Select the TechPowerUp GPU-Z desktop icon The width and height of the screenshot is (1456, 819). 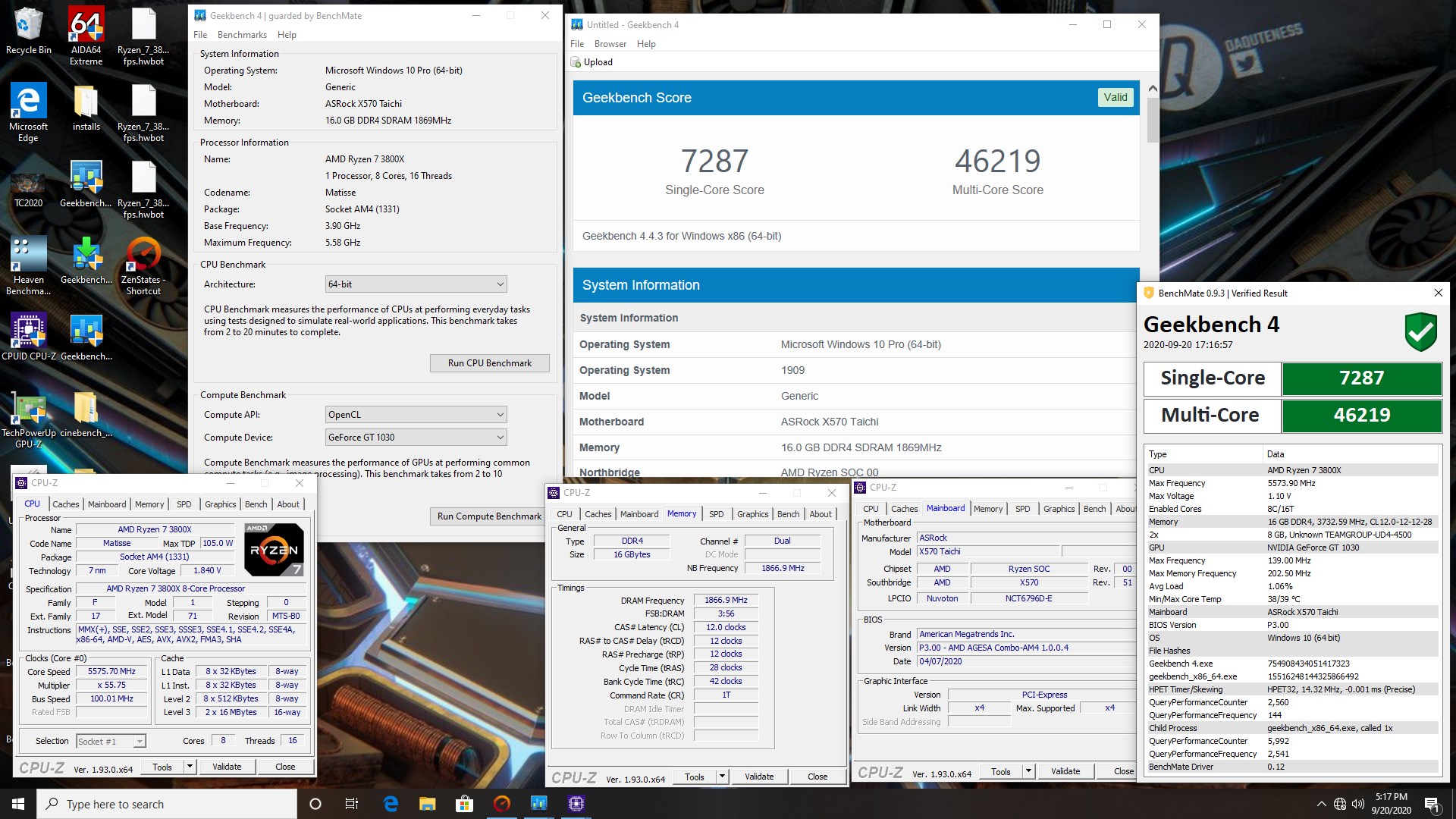[x=28, y=419]
